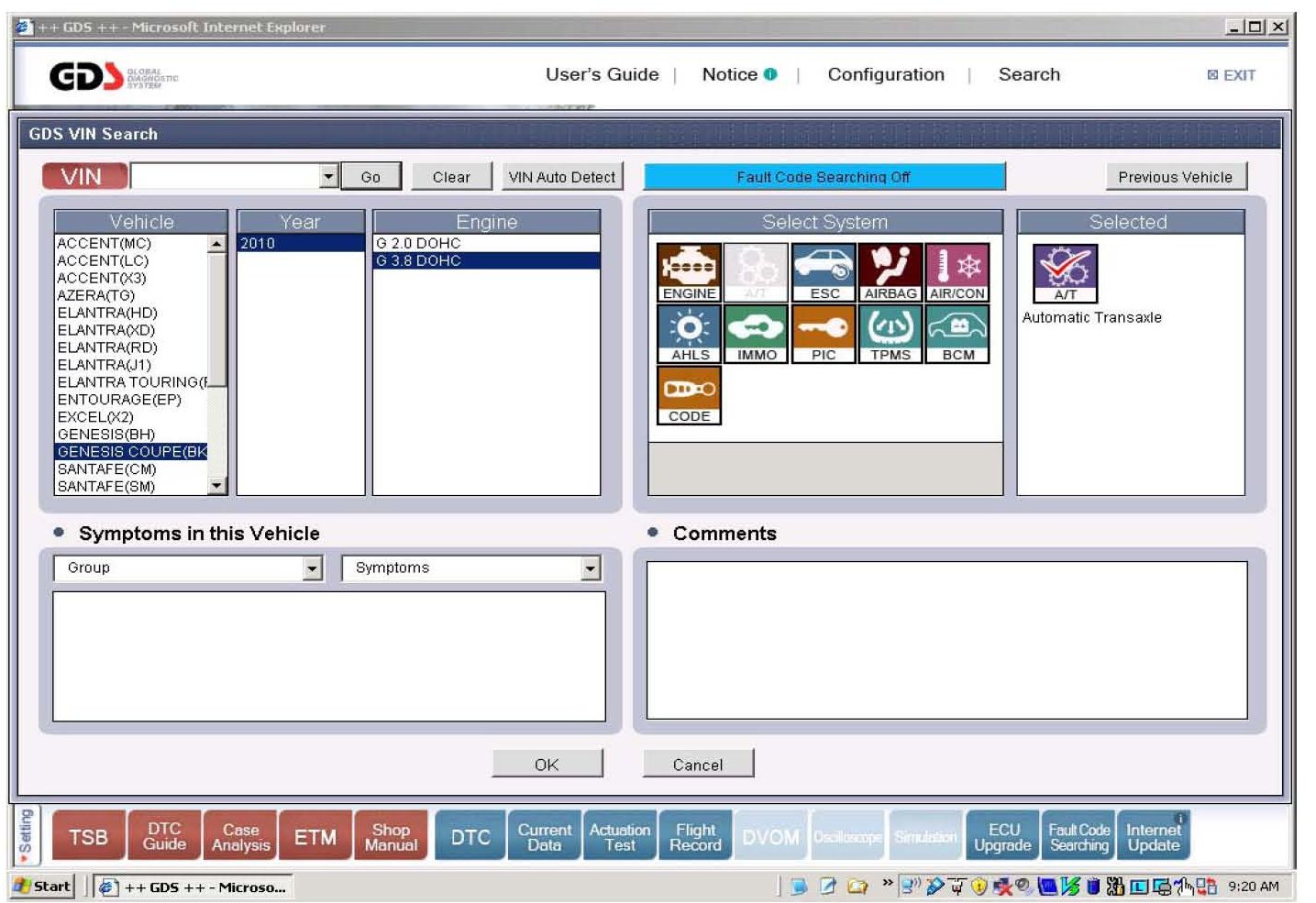Open the Symptoms dropdown
Viewport: 1316px width, 903px height.
(x=591, y=569)
